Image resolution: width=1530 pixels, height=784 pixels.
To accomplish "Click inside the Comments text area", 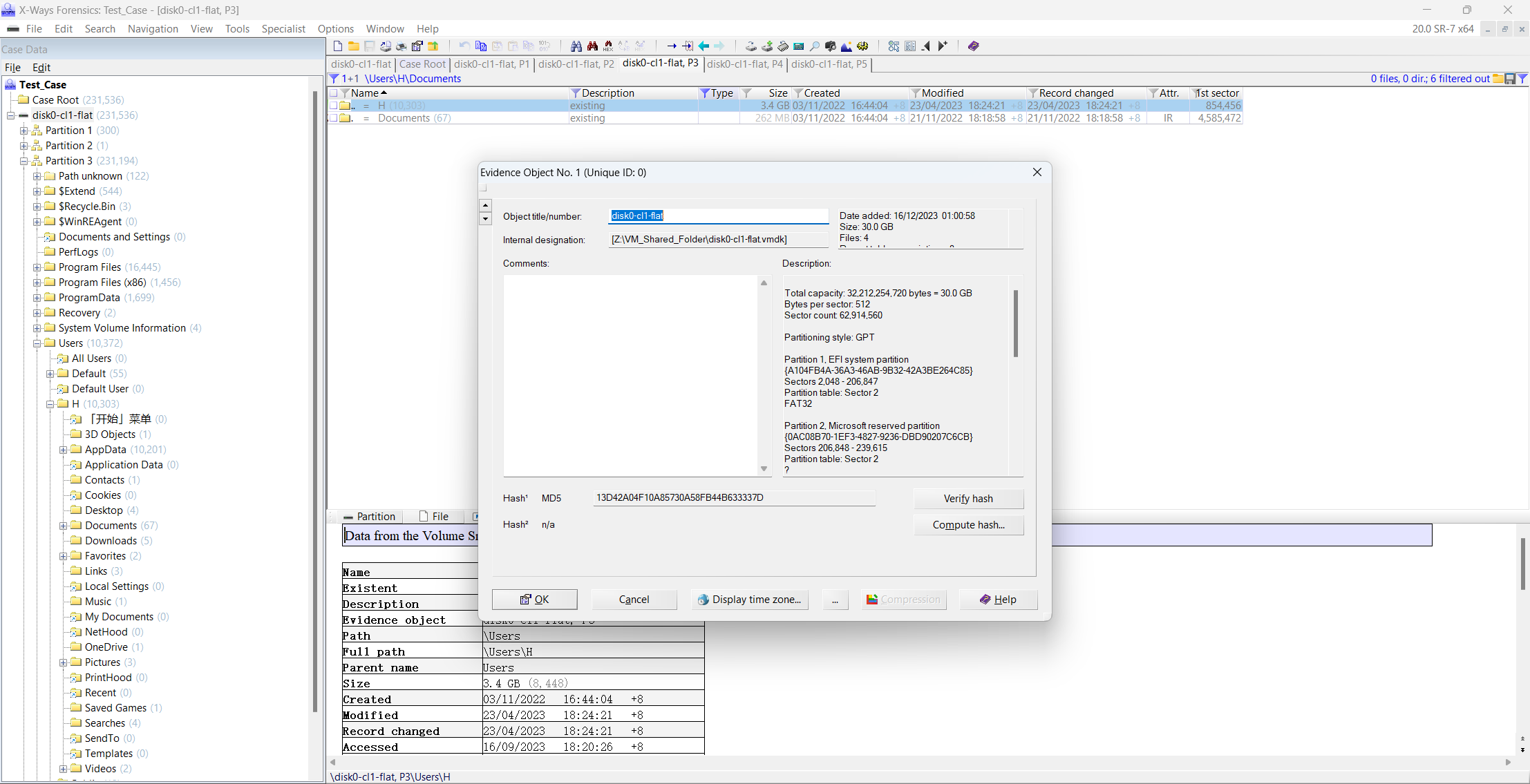I will [x=631, y=376].
